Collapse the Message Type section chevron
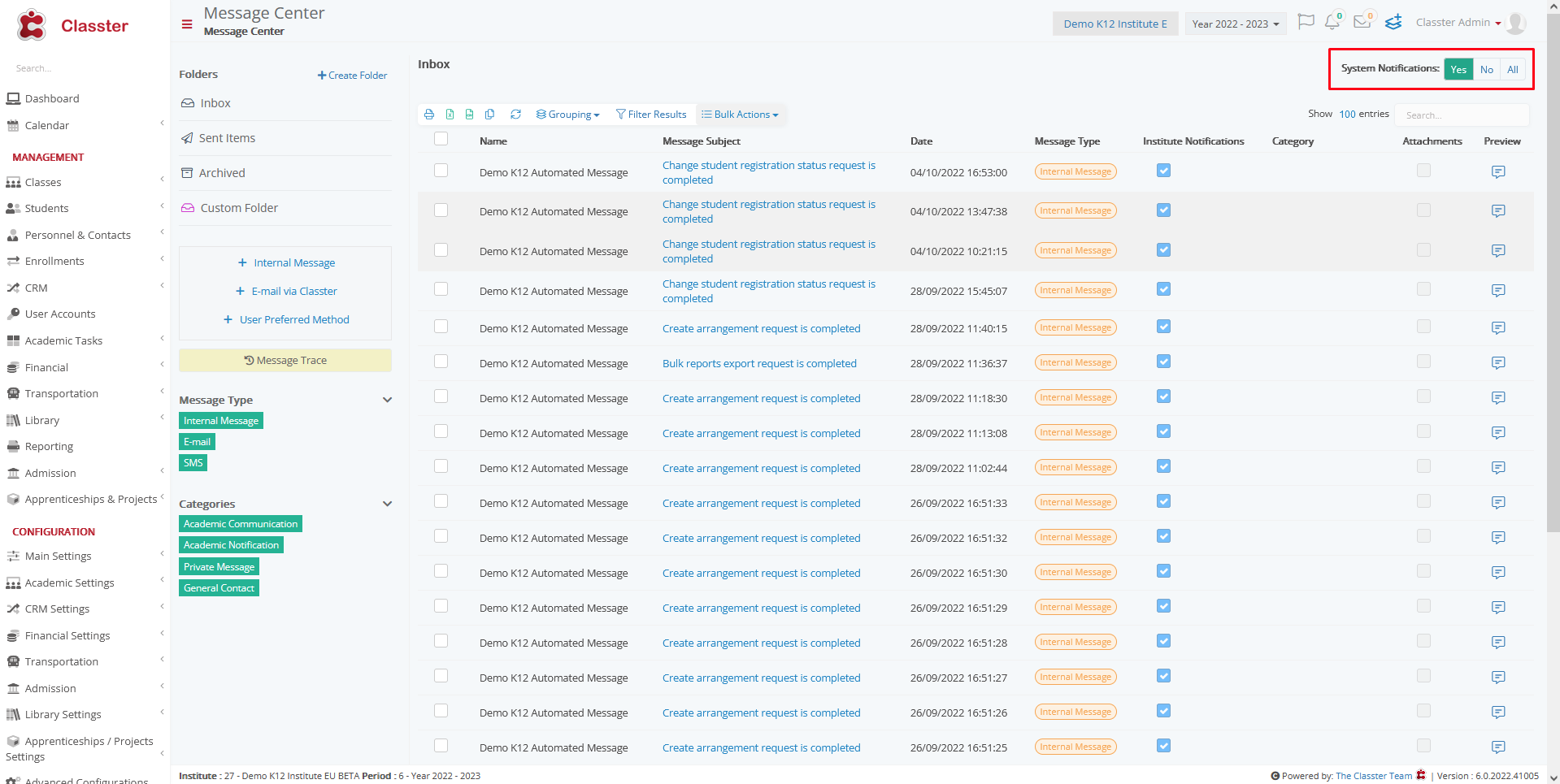This screenshot has height=784, width=1560. [x=387, y=400]
